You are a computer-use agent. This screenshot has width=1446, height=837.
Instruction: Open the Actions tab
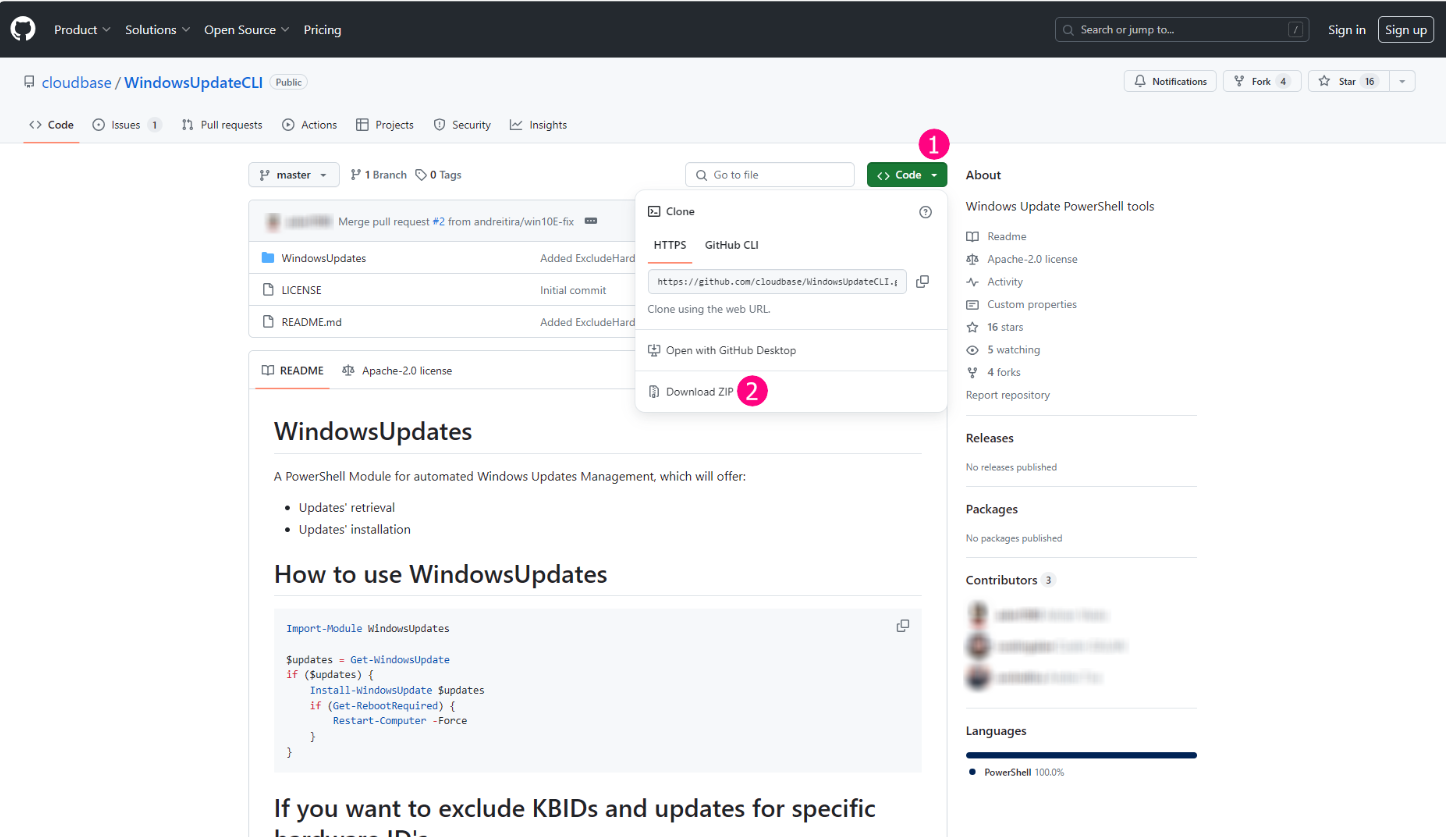click(x=310, y=125)
